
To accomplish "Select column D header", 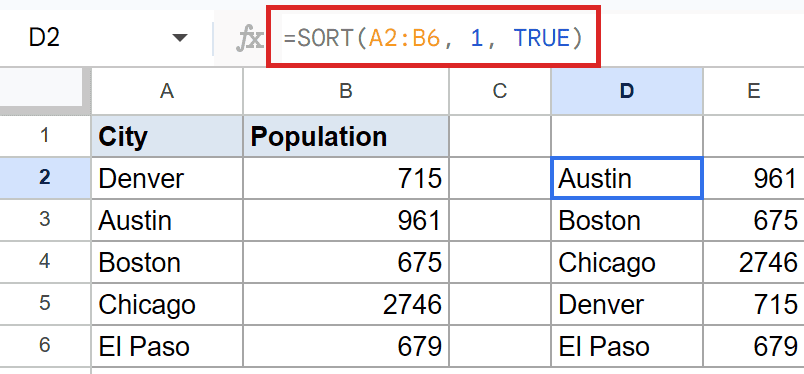I will pos(627,91).
